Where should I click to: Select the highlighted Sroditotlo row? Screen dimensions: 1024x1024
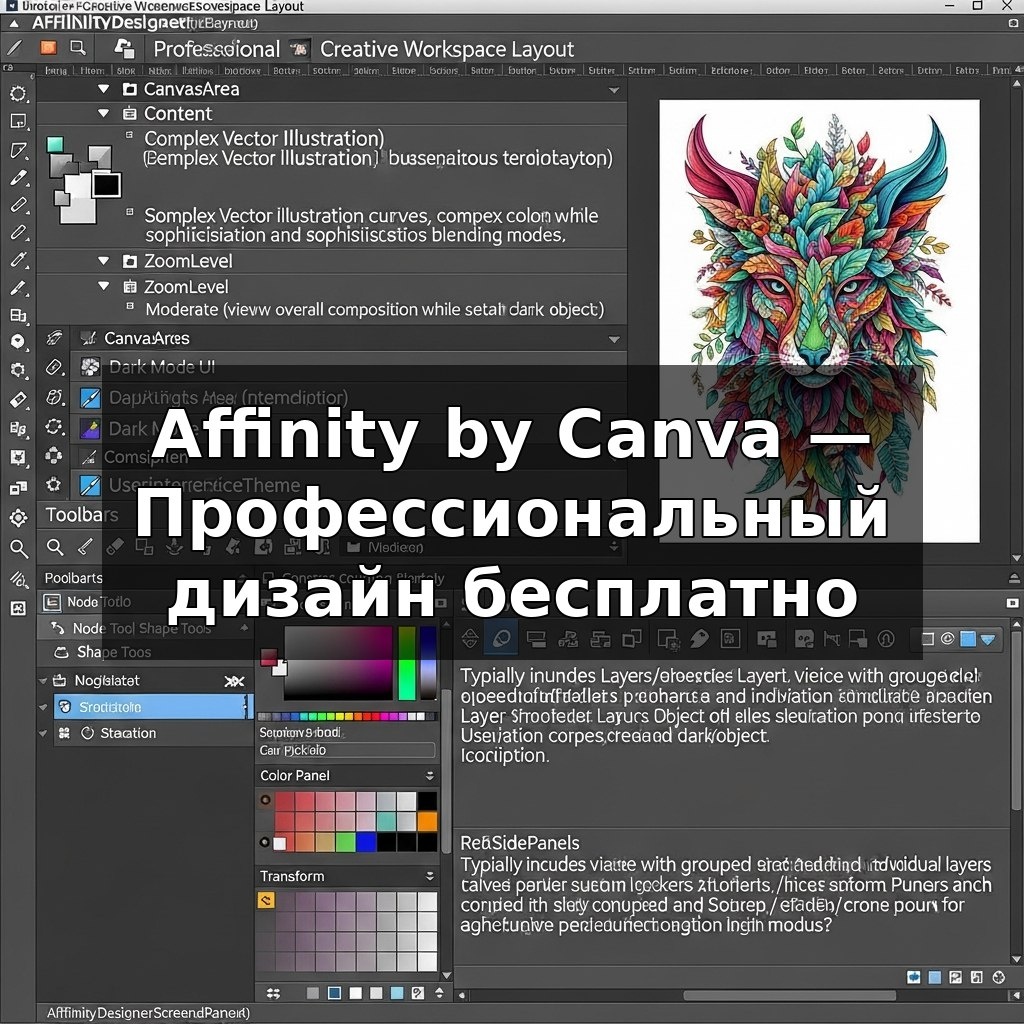click(152, 707)
